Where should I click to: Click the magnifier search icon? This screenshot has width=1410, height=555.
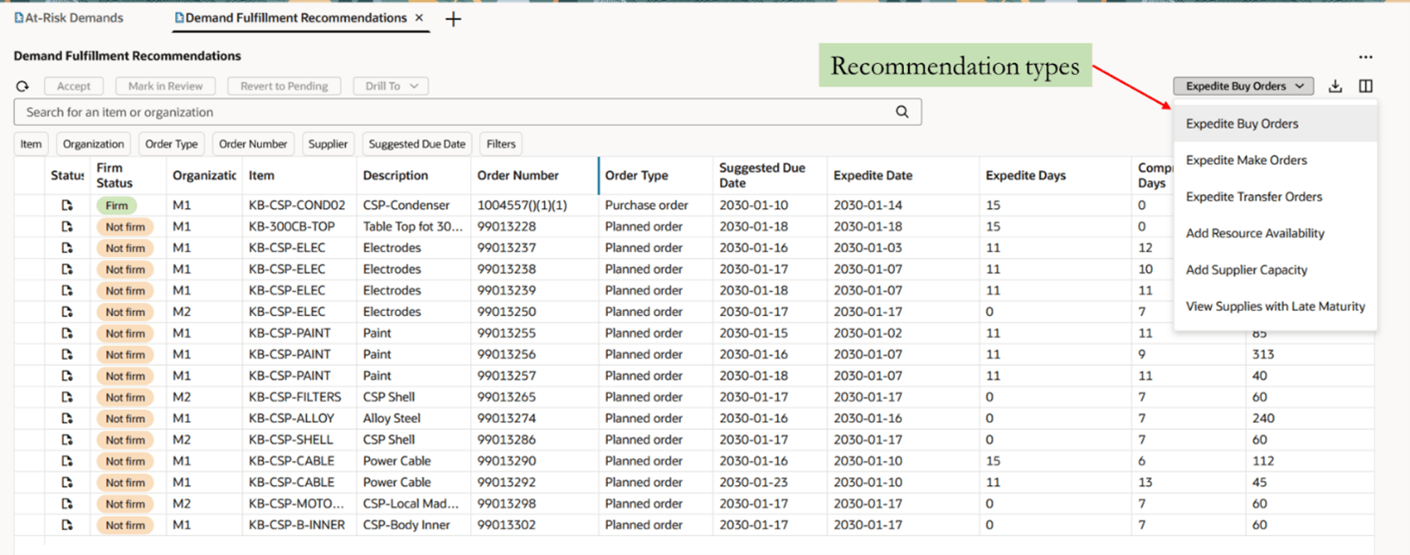[x=902, y=112]
